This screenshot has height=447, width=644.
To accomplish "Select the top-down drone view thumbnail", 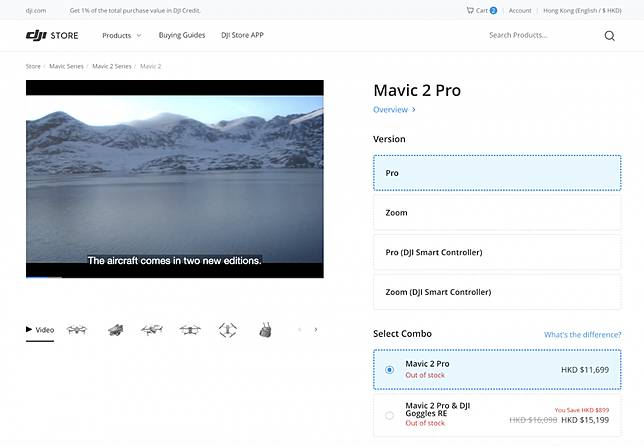I will click(x=227, y=329).
